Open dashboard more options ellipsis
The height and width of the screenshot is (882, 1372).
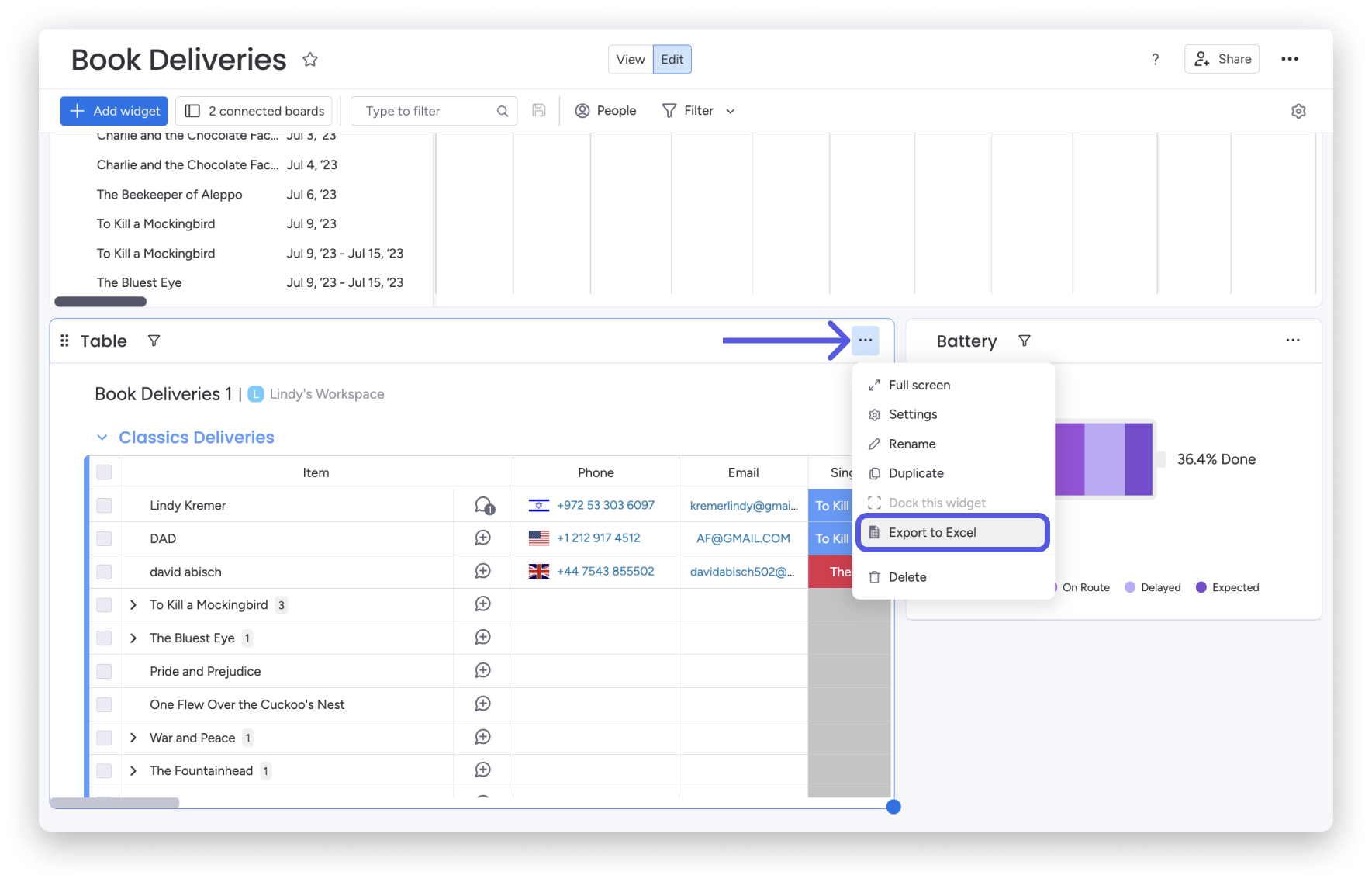[x=1290, y=59]
